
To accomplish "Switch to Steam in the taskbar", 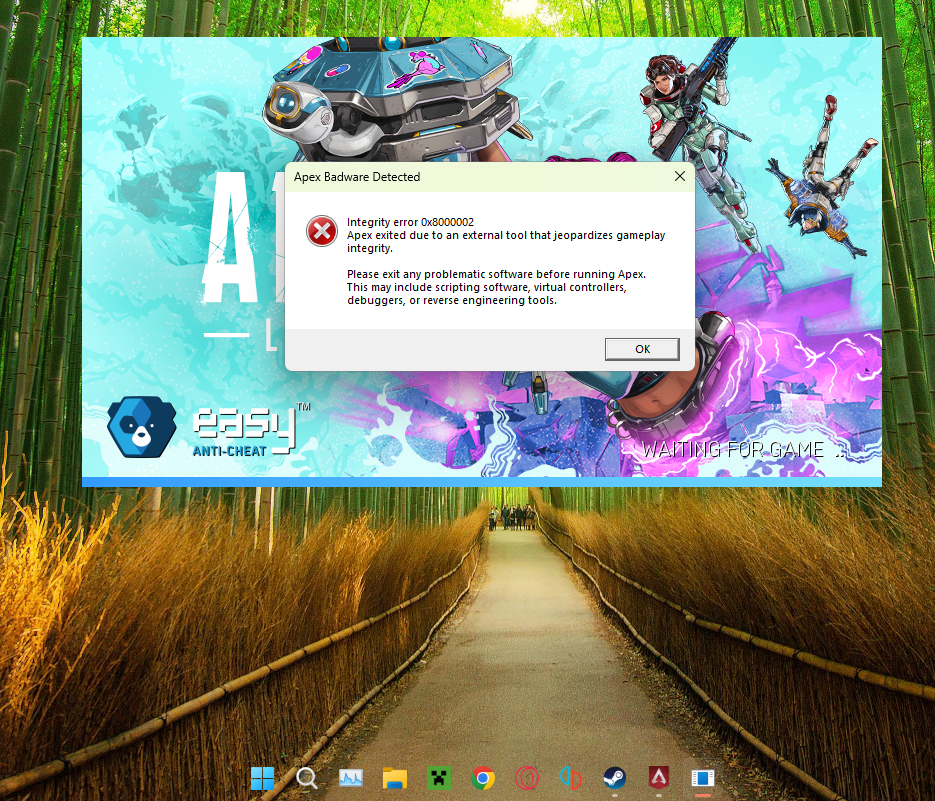I will pyautogui.click(x=614, y=778).
